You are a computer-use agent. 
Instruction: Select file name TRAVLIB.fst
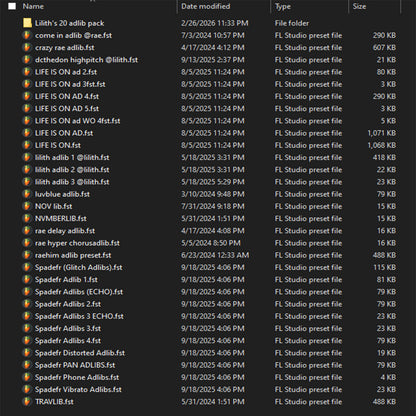point(54,402)
